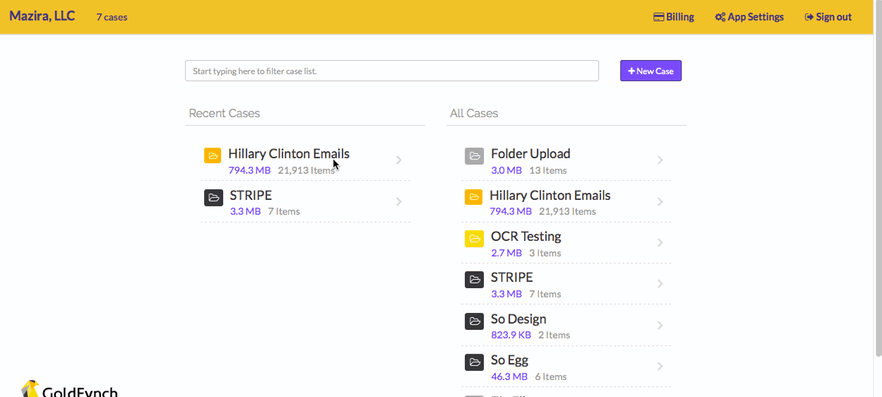The height and width of the screenshot is (397, 882).
Task: Click '46.3 MB' size under So Egg
Action: tap(509, 377)
